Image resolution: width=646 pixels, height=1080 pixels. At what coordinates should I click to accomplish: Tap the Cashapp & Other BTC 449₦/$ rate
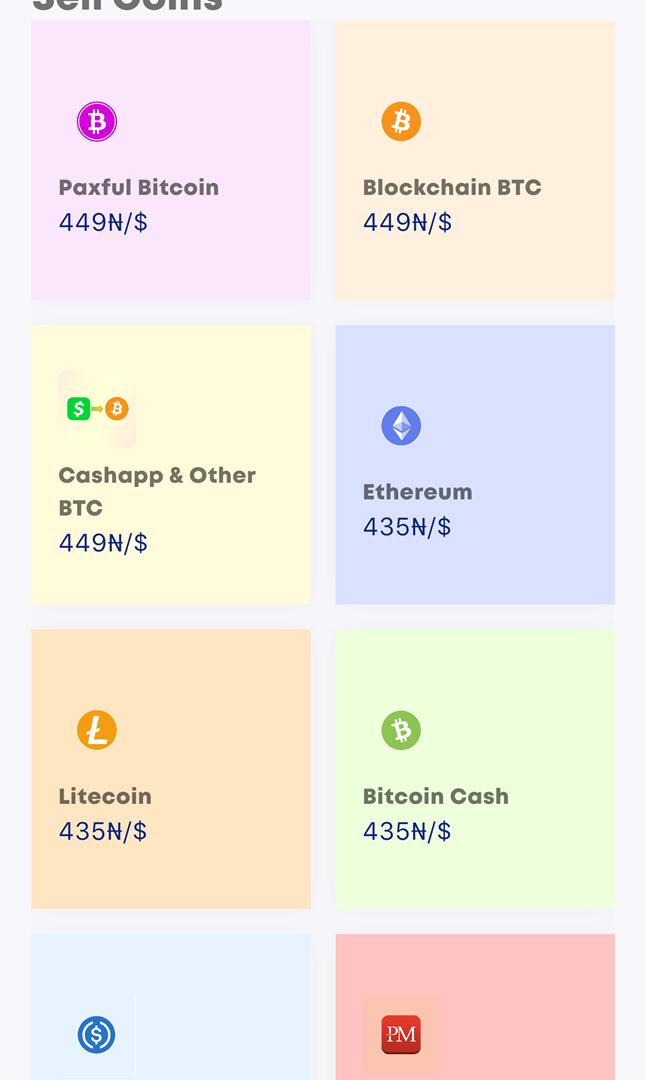[x=103, y=543]
